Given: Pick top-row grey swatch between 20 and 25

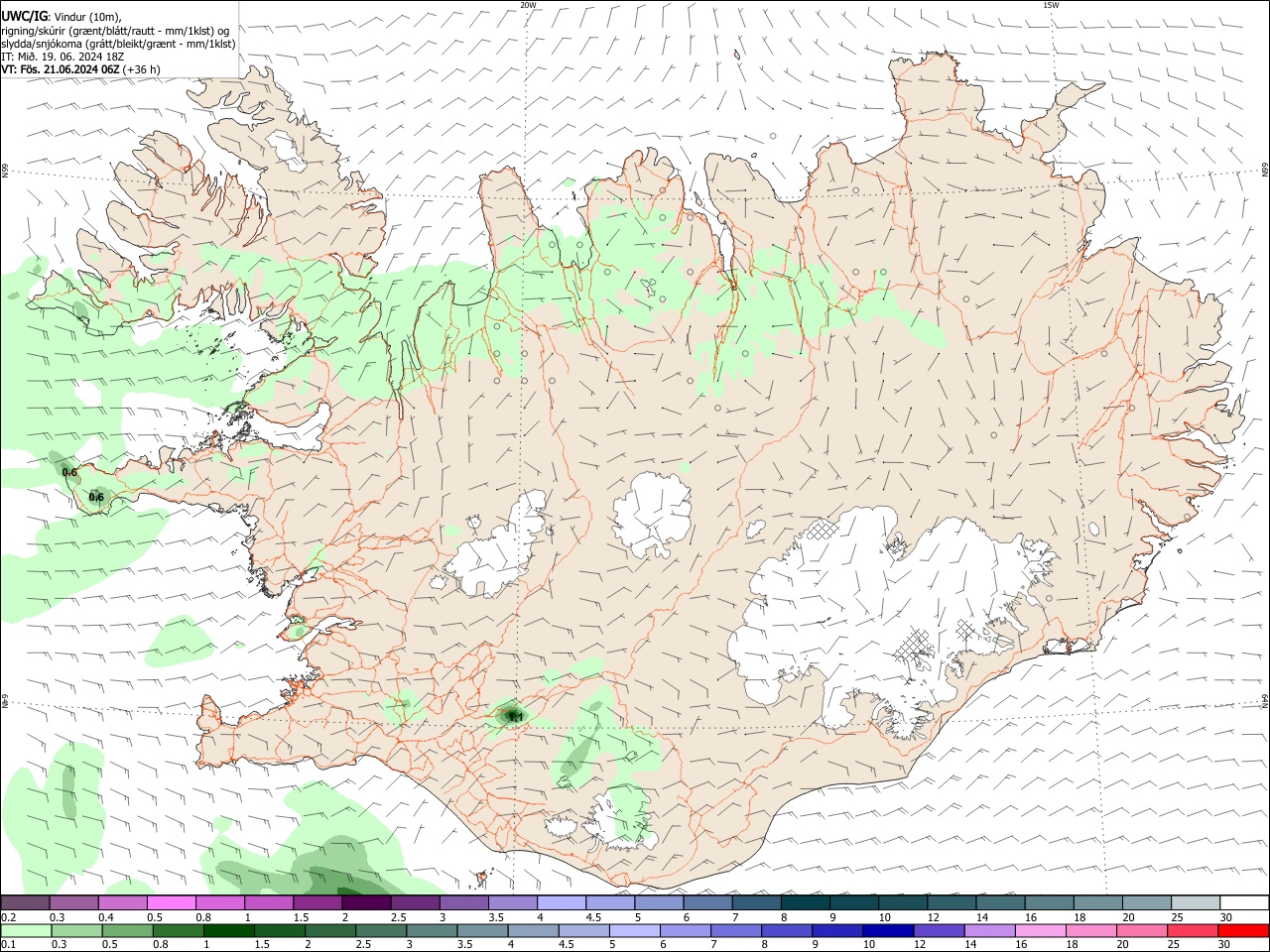Looking at the screenshot, I should tap(1148, 902).
